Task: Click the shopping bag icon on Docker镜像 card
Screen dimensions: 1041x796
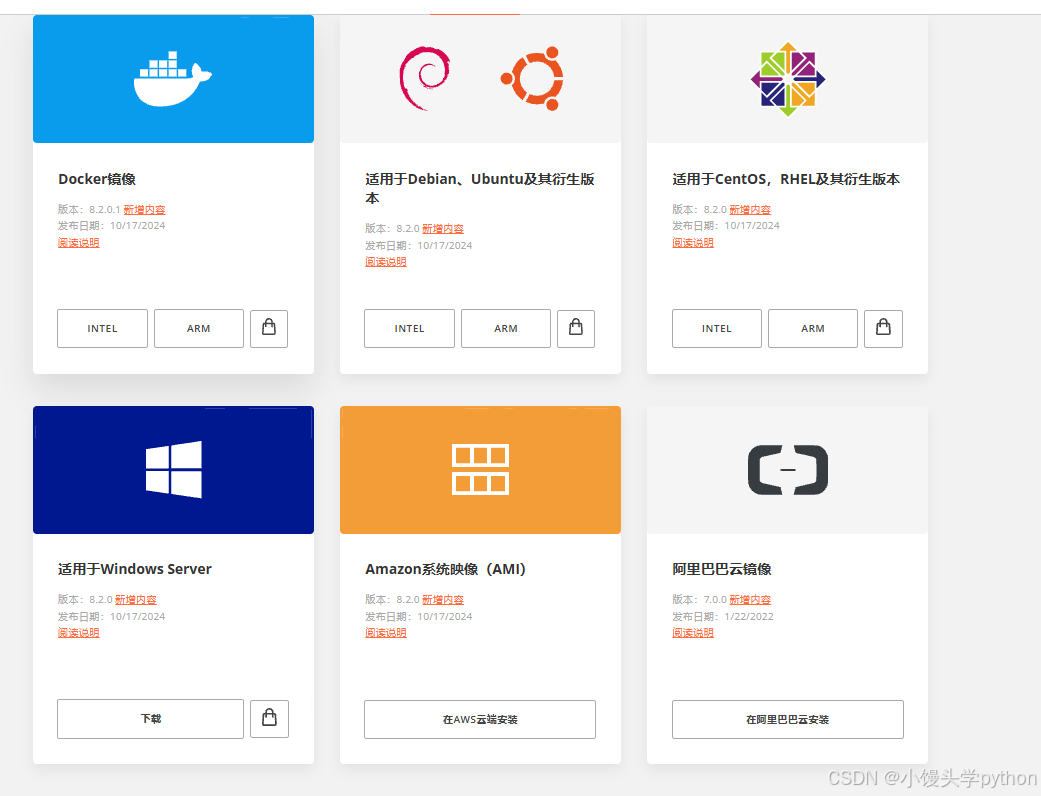Action: pyautogui.click(x=269, y=328)
